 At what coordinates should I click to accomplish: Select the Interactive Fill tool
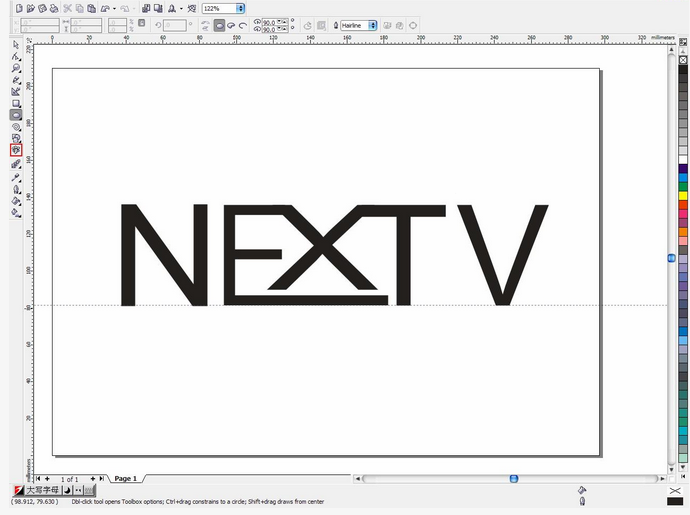(16, 213)
